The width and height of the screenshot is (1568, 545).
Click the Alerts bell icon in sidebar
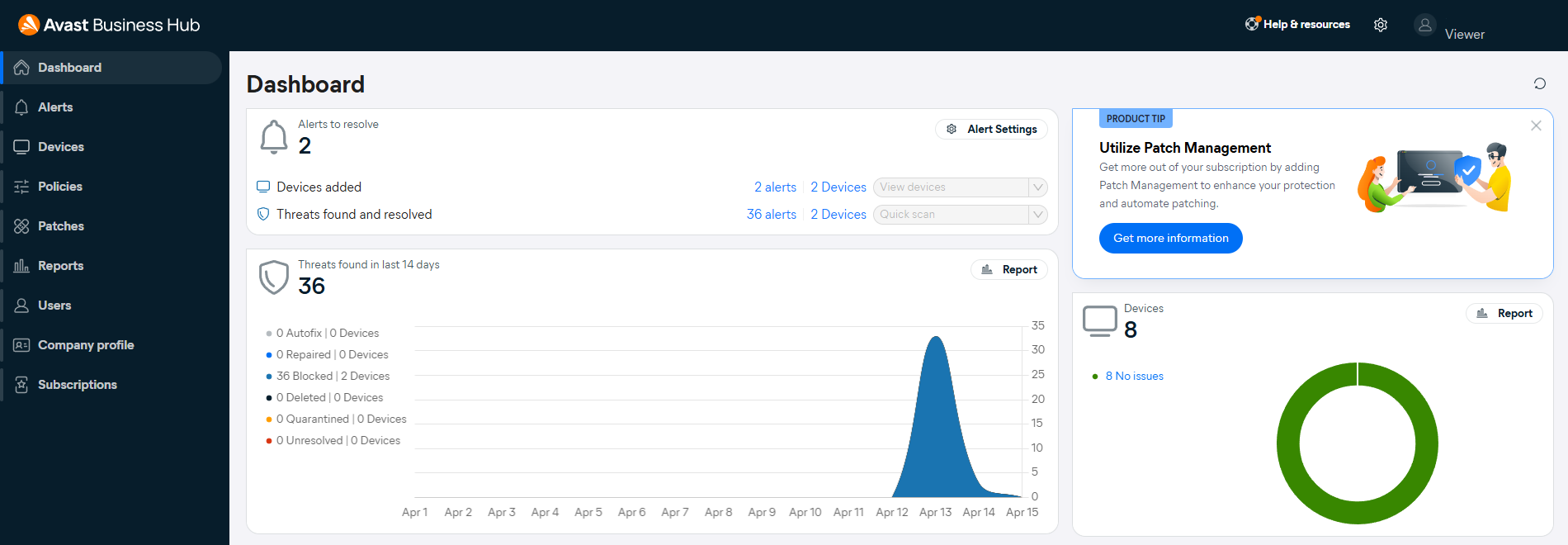(x=21, y=107)
